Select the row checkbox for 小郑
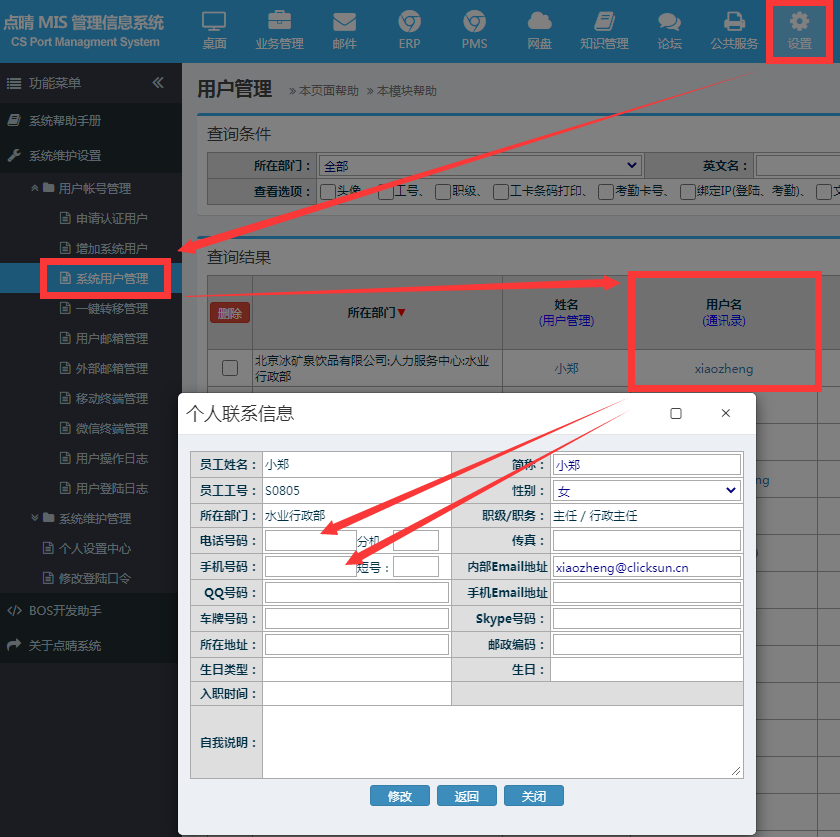This screenshot has width=840, height=837. [230, 368]
